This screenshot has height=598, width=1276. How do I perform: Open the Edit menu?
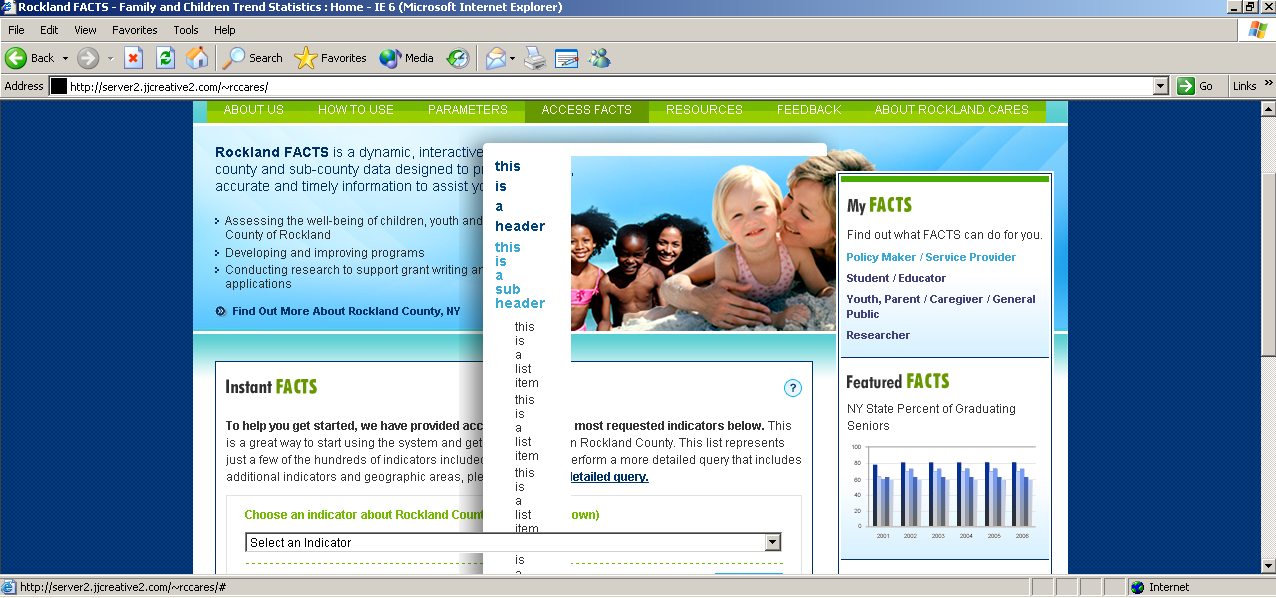[x=49, y=30]
